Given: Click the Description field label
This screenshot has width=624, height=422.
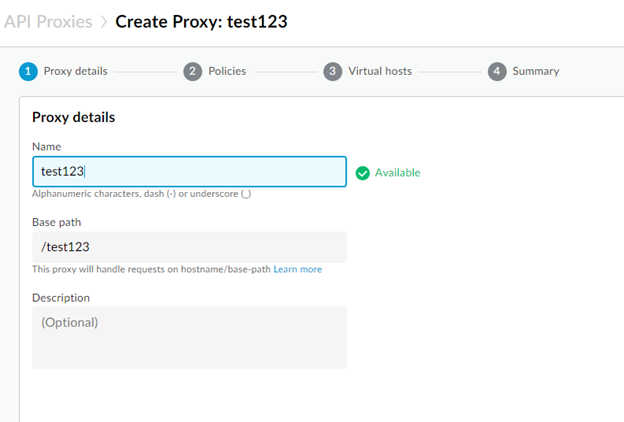Looking at the screenshot, I should [x=61, y=297].
